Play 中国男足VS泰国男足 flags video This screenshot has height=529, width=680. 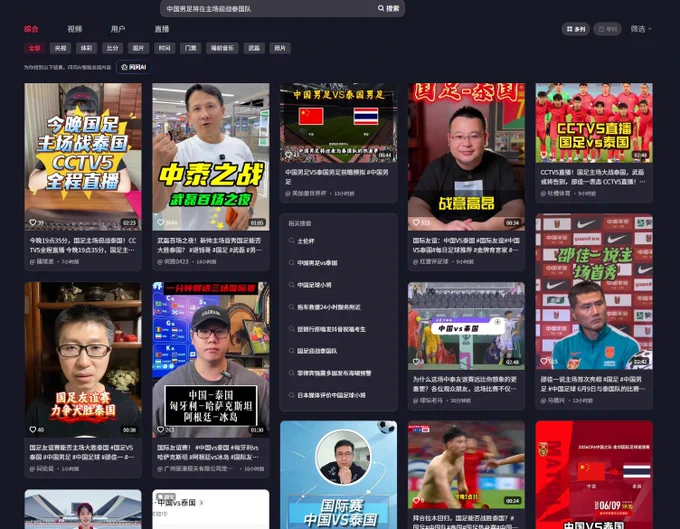338,123
